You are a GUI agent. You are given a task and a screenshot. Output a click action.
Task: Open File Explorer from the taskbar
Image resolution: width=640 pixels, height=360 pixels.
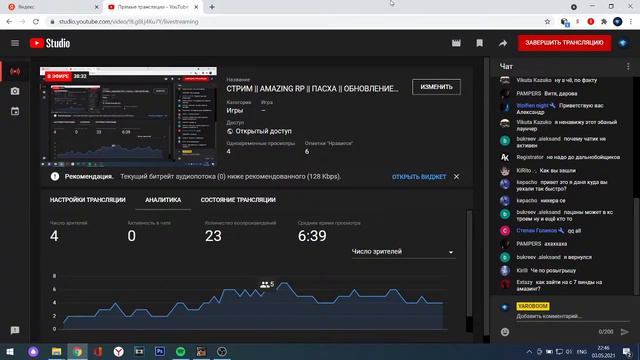56,351
